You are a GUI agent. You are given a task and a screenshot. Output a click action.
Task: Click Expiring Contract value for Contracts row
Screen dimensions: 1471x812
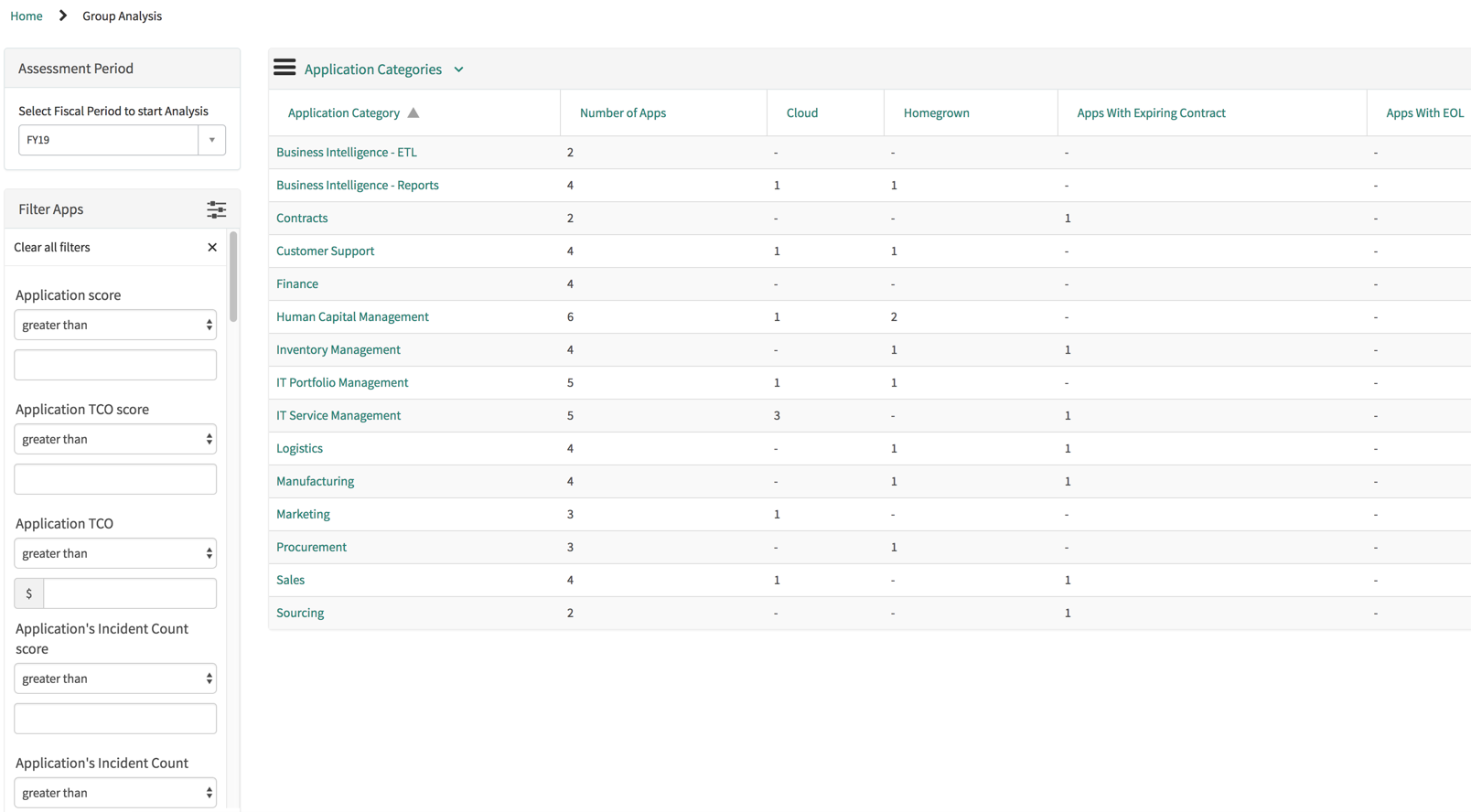[1068, 219]
